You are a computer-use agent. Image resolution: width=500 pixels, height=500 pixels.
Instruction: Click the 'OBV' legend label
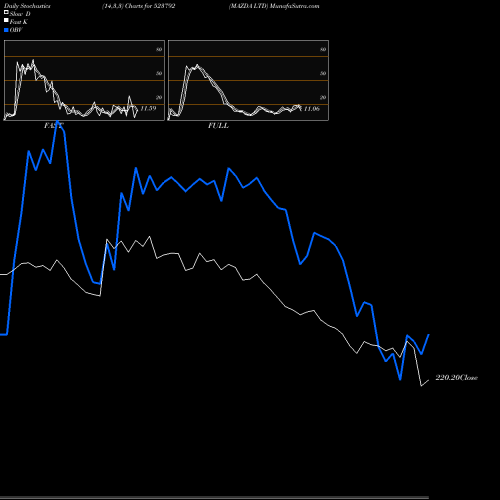[x=16, y=30]
